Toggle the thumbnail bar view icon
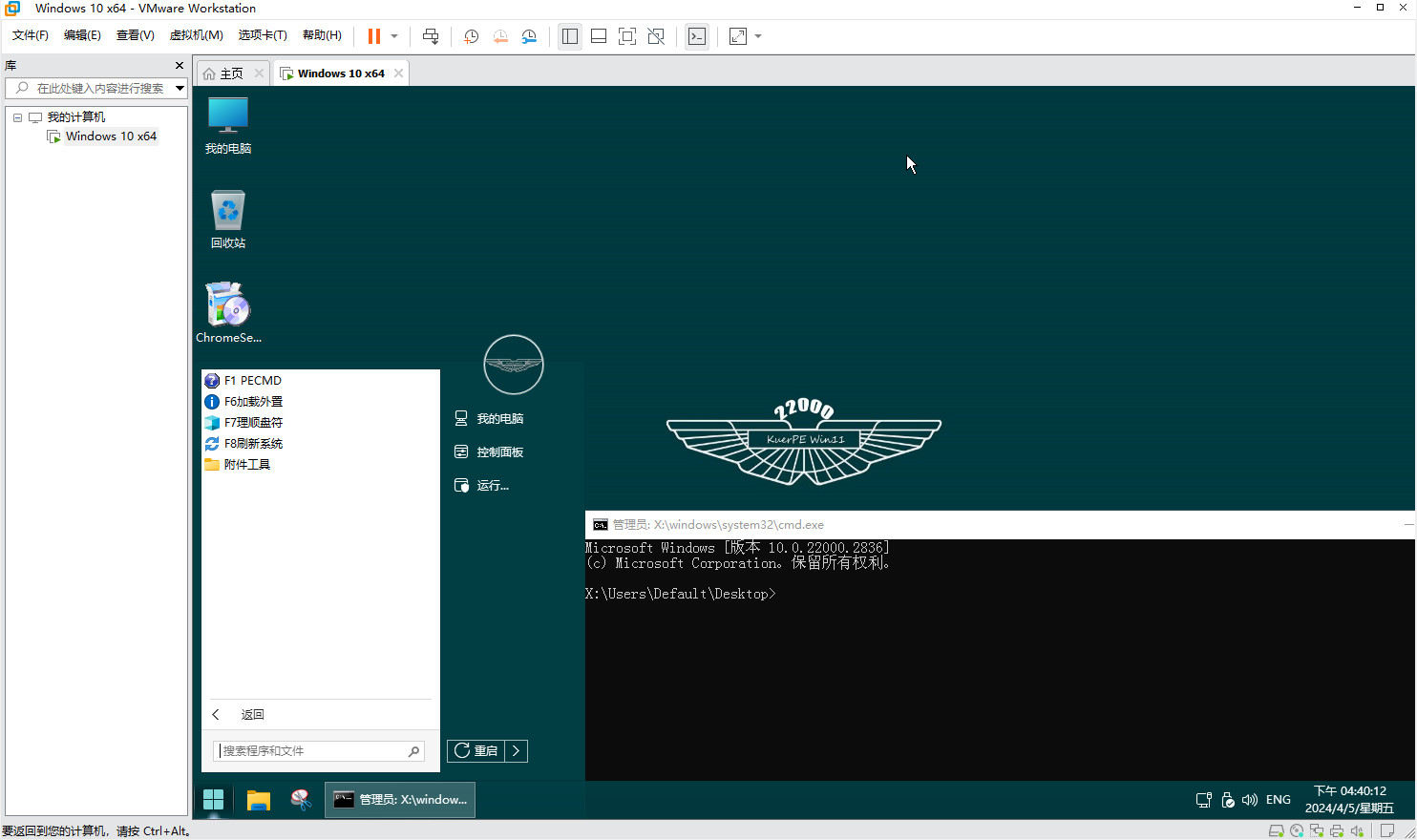 click(x=599, y=36)
